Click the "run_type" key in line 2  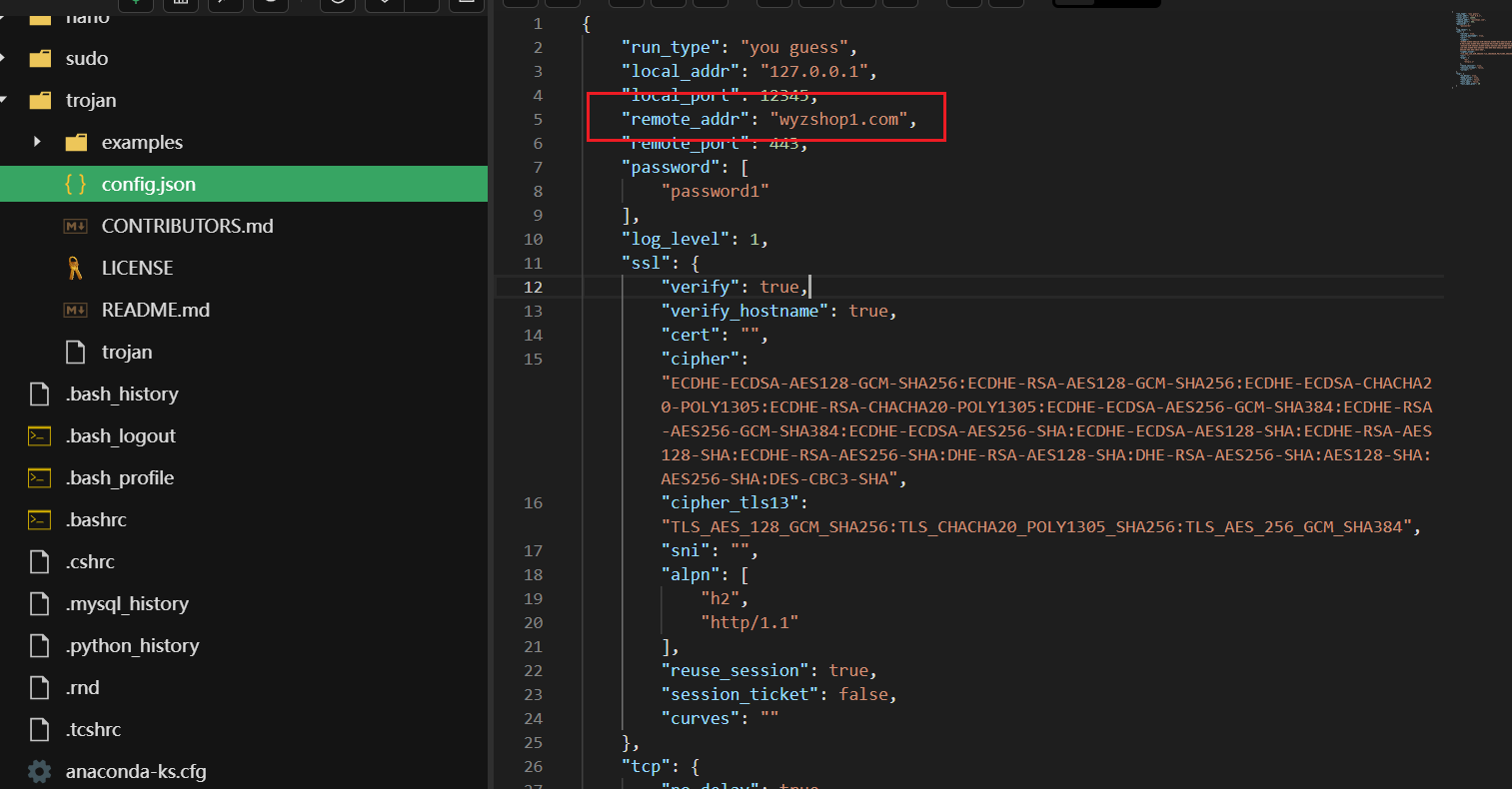pos(672,47)
